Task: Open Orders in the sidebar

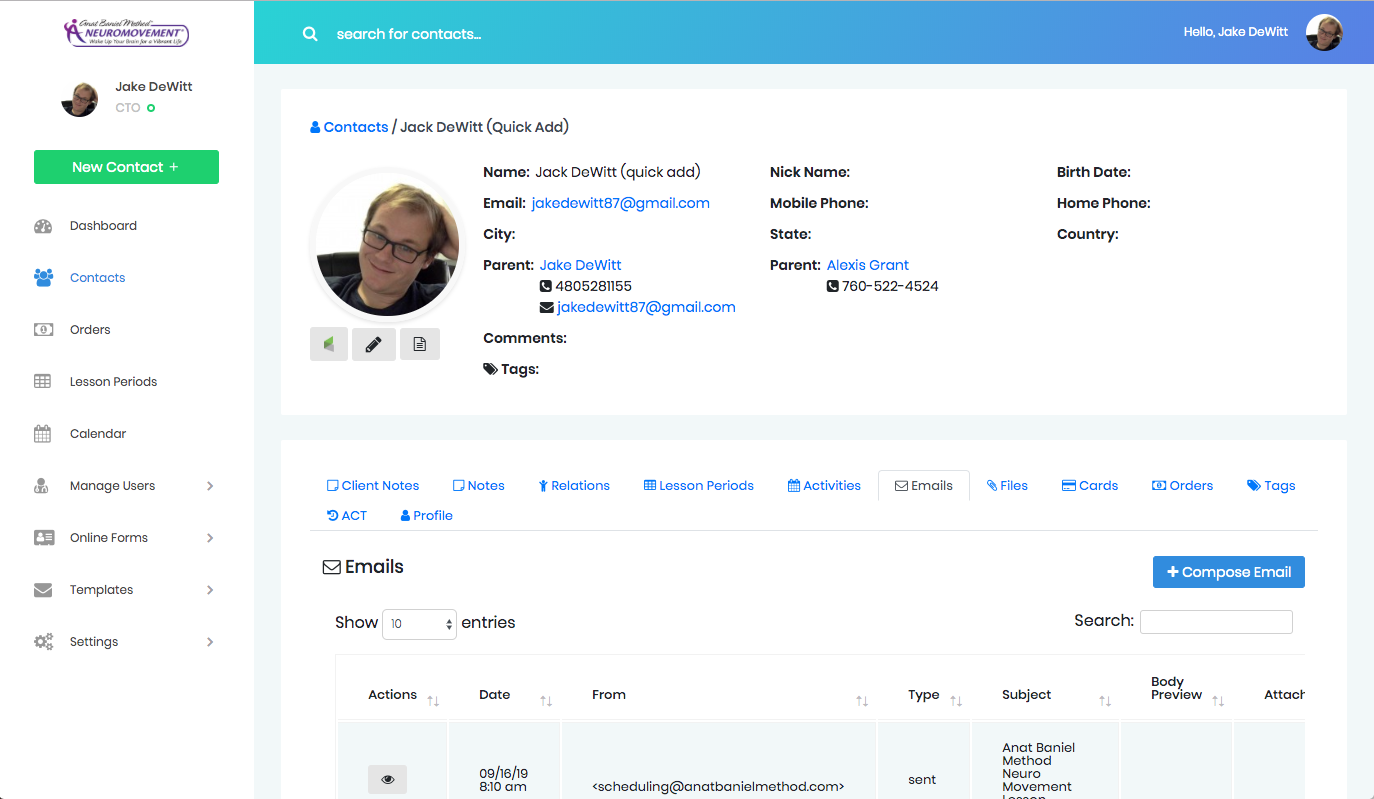Action: (x=90, y=330)
